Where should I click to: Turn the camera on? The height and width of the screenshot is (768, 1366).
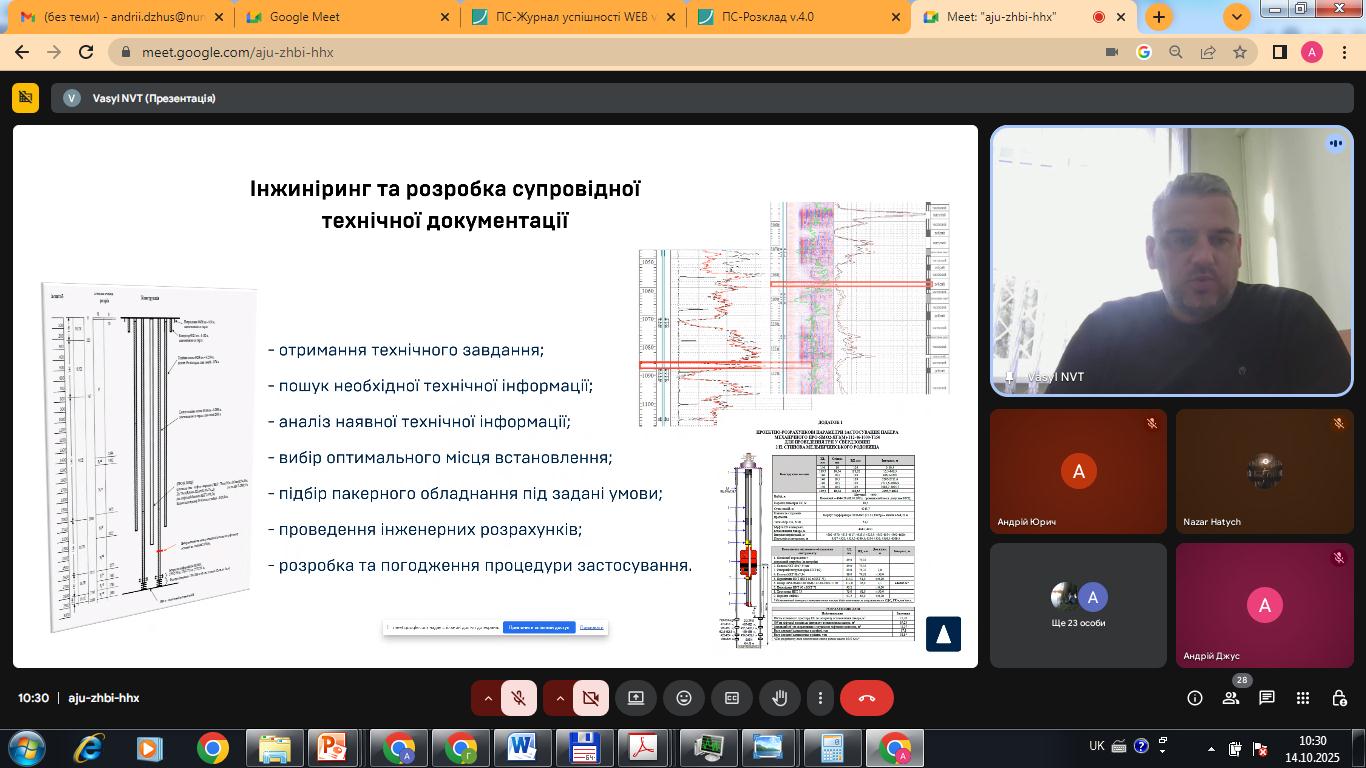point(591,698)
